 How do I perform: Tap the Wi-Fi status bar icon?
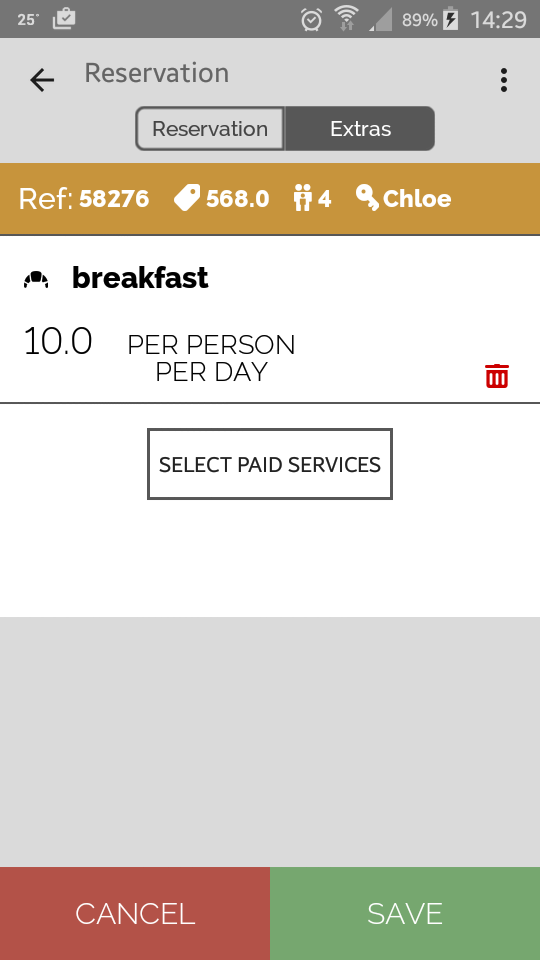pyautogui.click(x=347, y=18)
